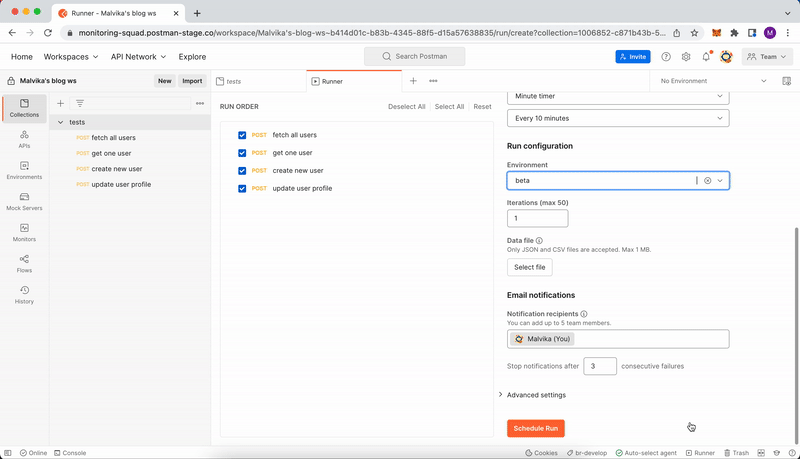The height and width of the screenshot is (459, 800).
Task: Uncheck the 'fetch all users' request
Action: click(x=242, y=135)
